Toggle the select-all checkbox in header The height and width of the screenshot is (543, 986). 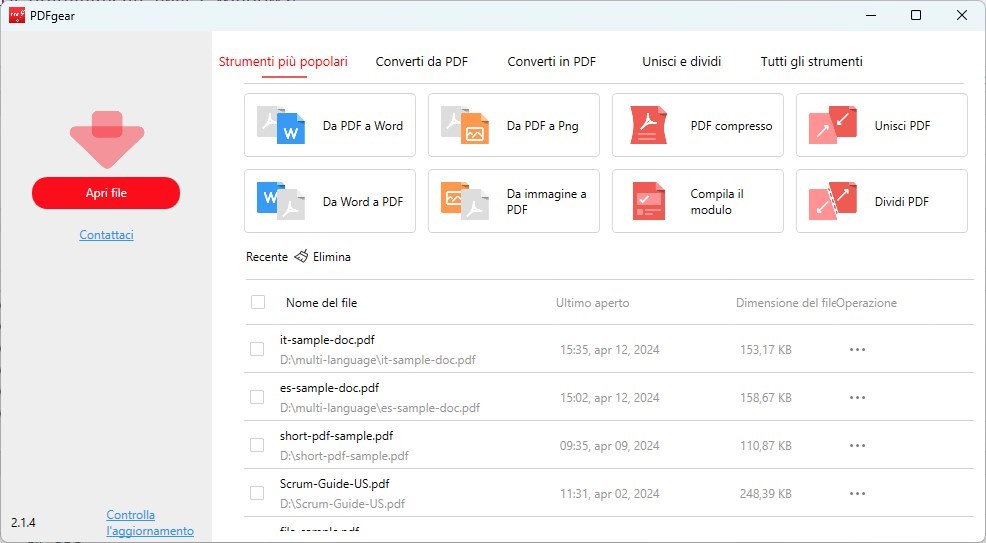(258, 302)
